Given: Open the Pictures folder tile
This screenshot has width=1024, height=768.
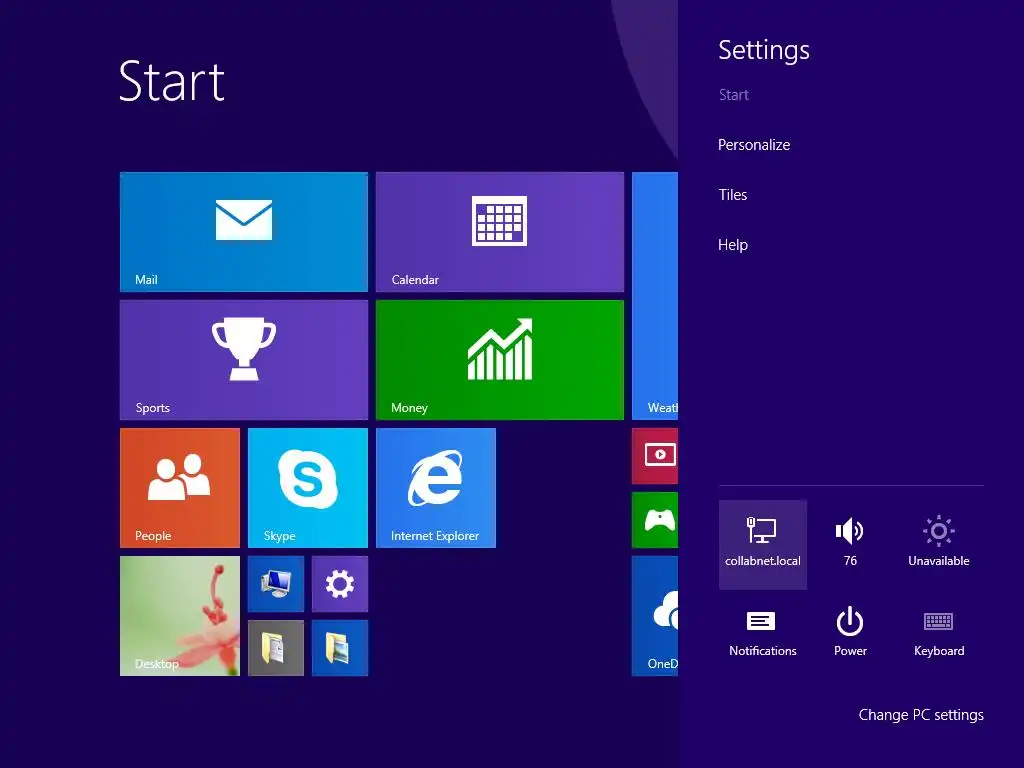Looking at the screenshot, I should [x=340, y=648].
